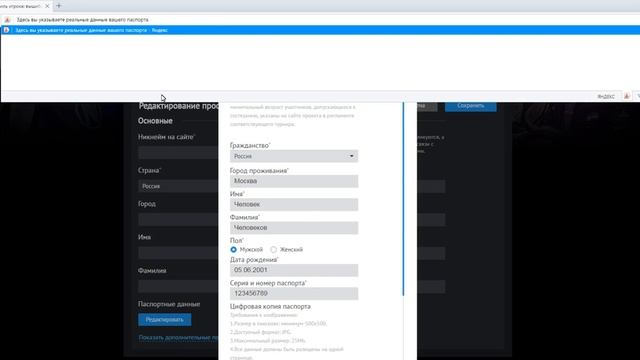Click the Никнейм на сайте input in background form

(x=178, y=153)
